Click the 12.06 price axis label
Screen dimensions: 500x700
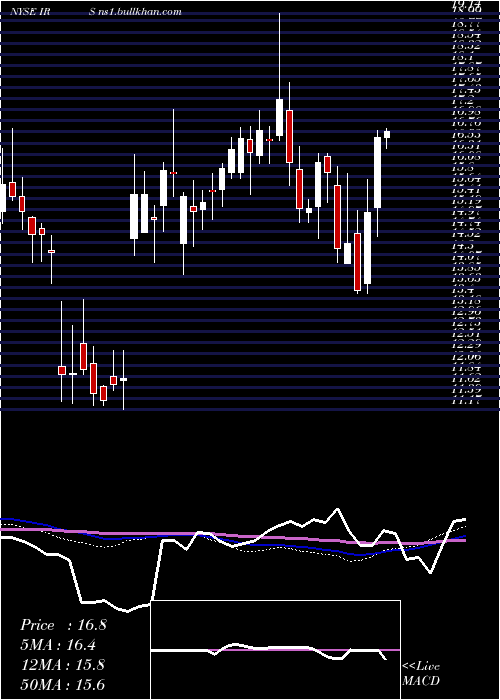coord(467,357)
